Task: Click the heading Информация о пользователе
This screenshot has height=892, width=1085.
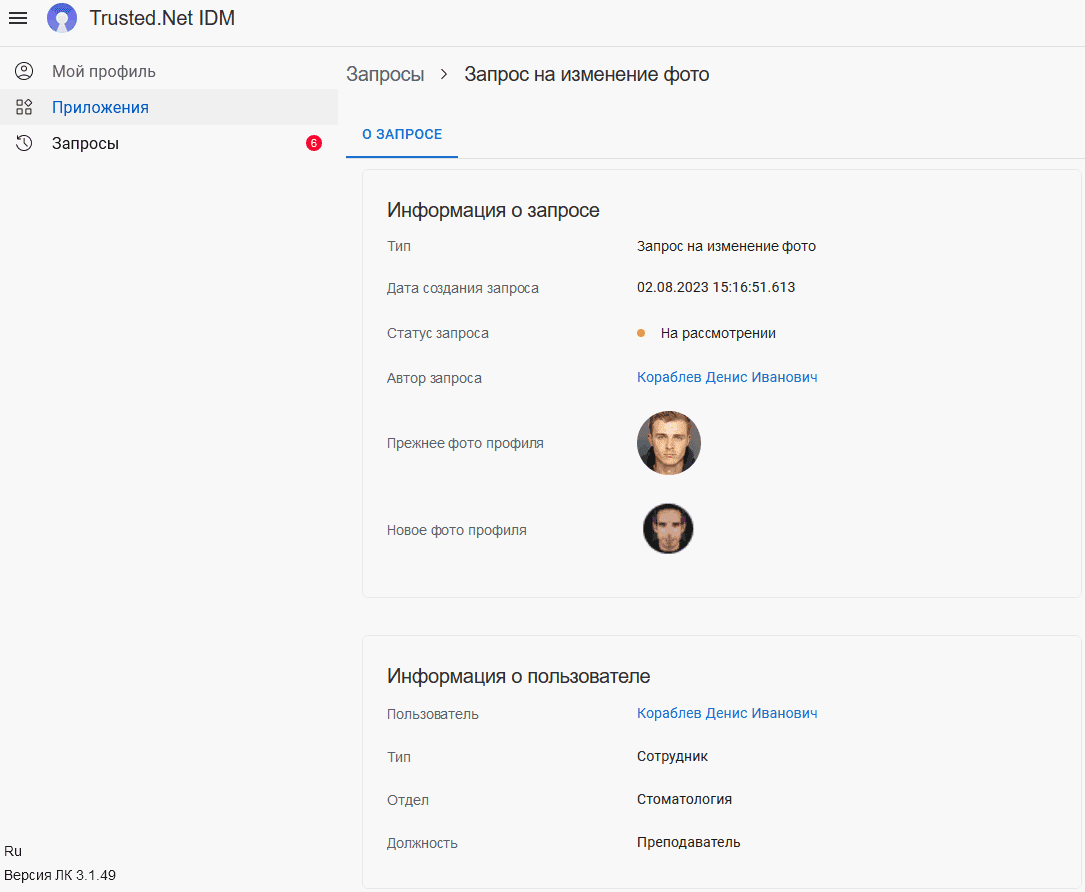Action: click(x=518, y=675)
